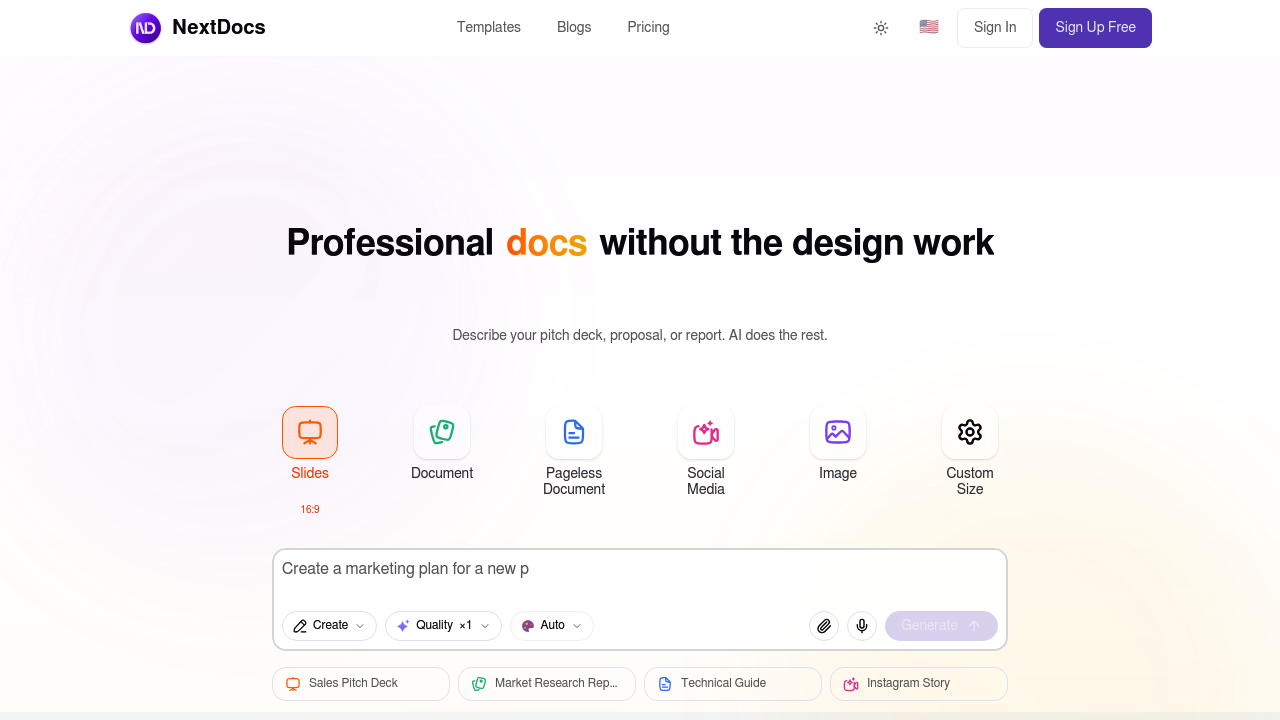The width and height of the screenshot is (1280, 720).
Task: Select the Image generation type
Action: [x=838, y=432]
